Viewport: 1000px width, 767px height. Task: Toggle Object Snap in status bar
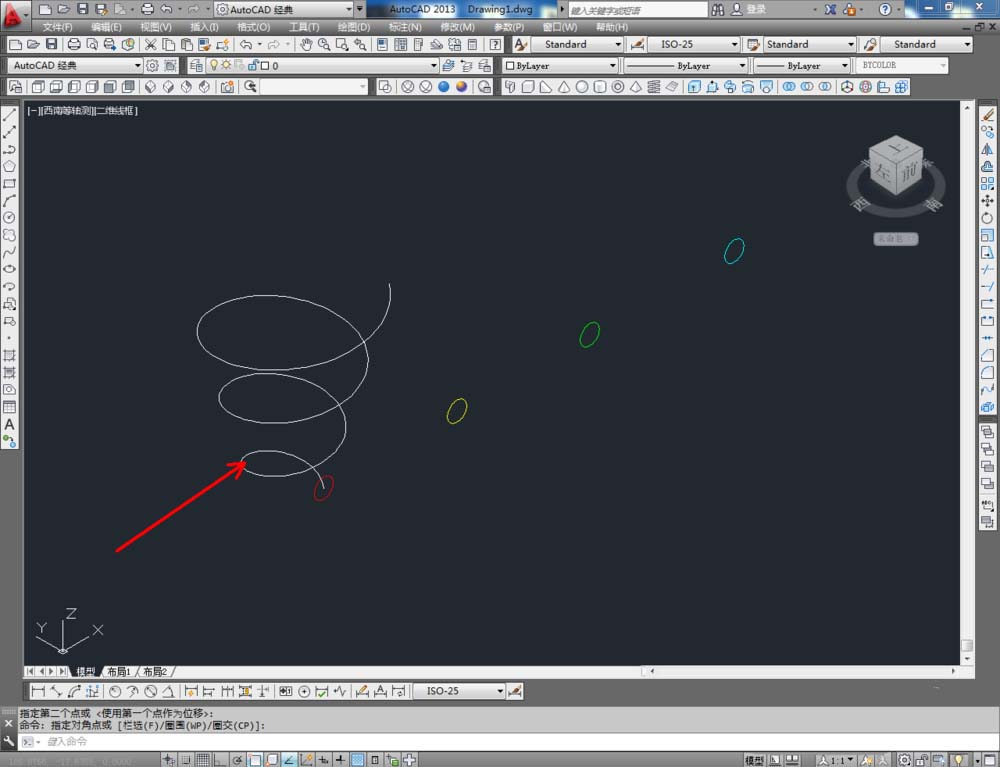click(254, 760)
